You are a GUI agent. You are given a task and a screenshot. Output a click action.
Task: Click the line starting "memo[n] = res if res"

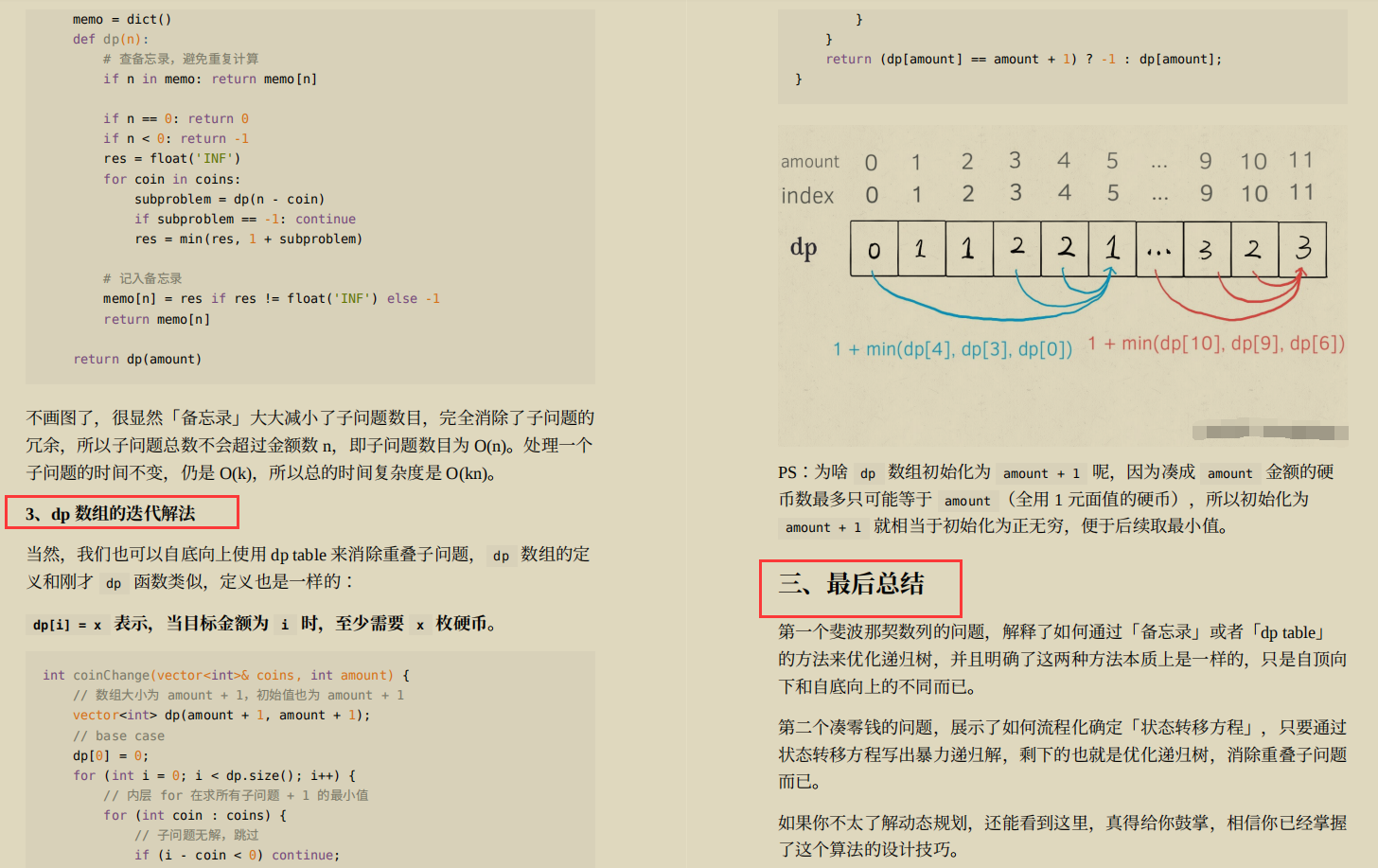tap(272, 298)
